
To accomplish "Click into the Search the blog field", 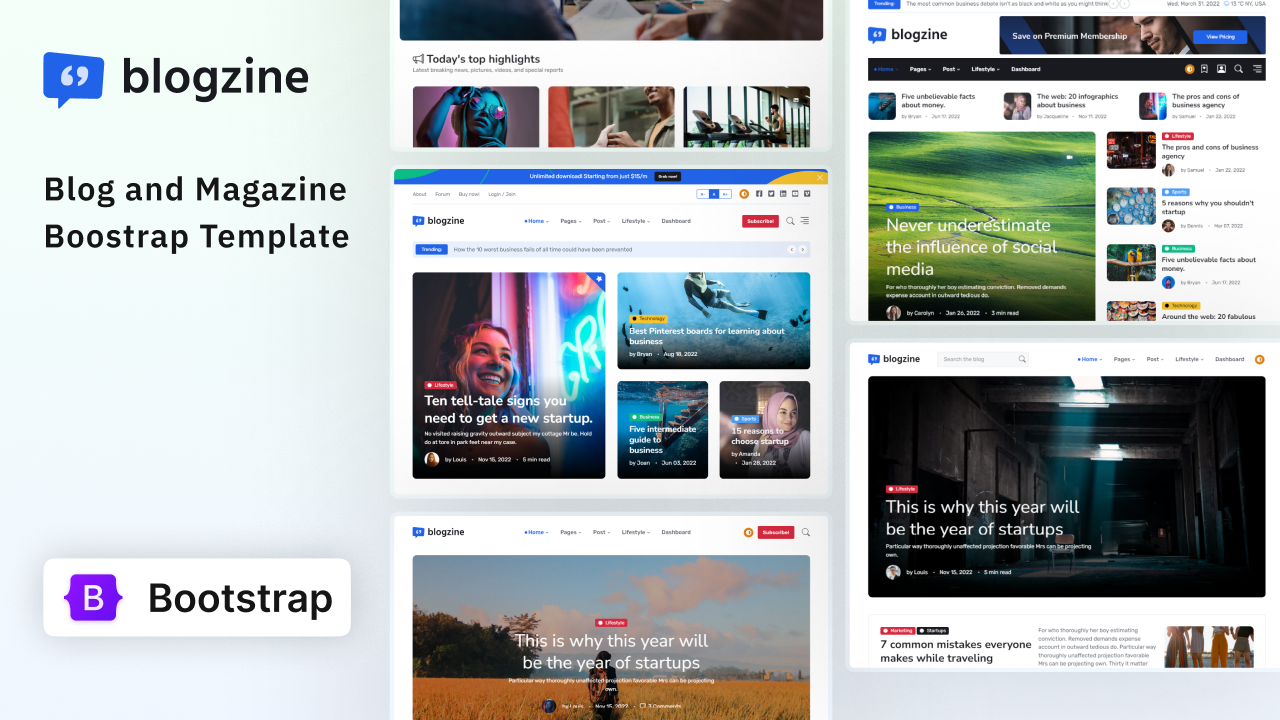I will coord(983,359).
